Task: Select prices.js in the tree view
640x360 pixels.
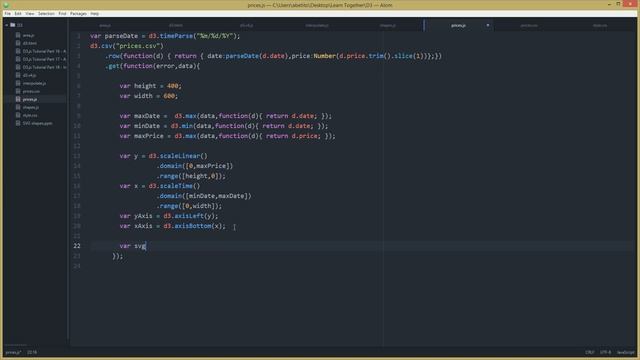Action: 30,99
